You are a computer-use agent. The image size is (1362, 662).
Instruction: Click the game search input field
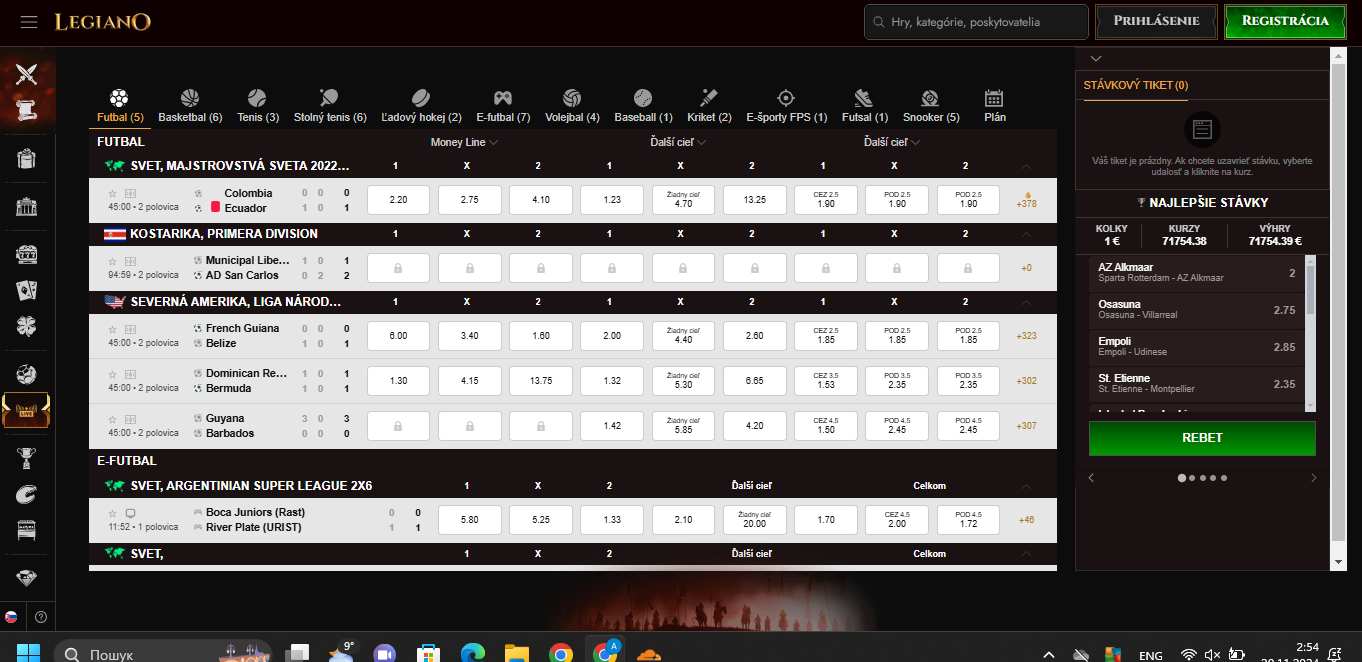975,21
